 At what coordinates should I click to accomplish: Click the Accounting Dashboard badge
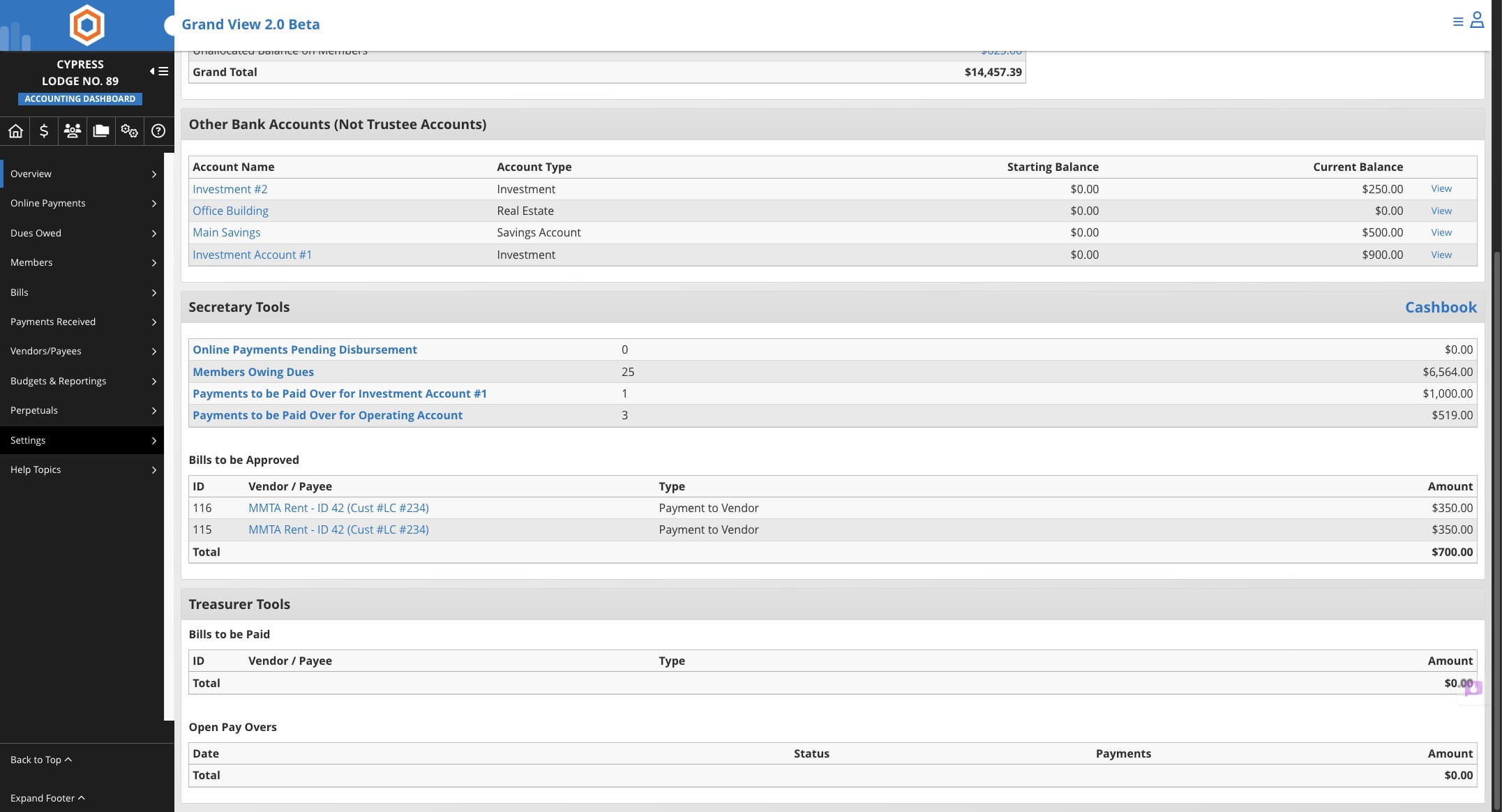(x=80, y=99)
